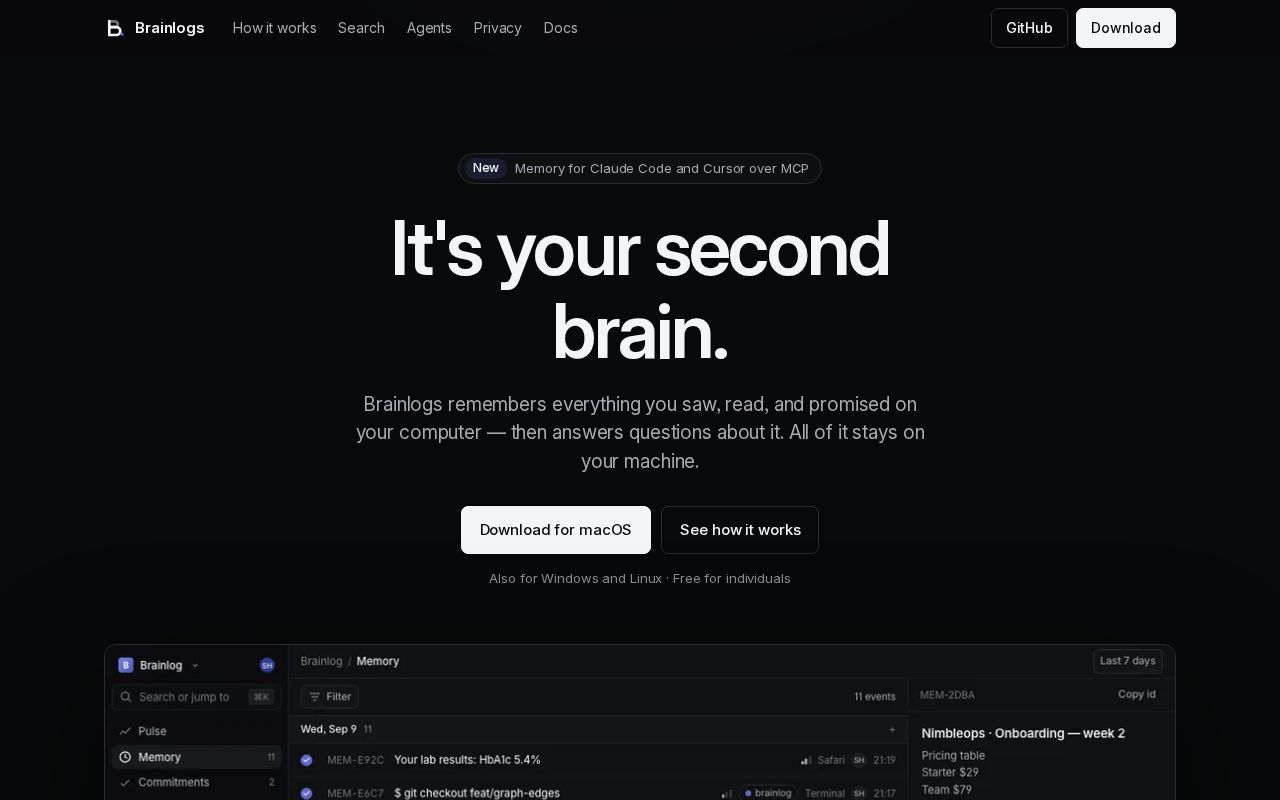Click the Memory breadcrumb
Screen dimensions: 1280x800
378,661
